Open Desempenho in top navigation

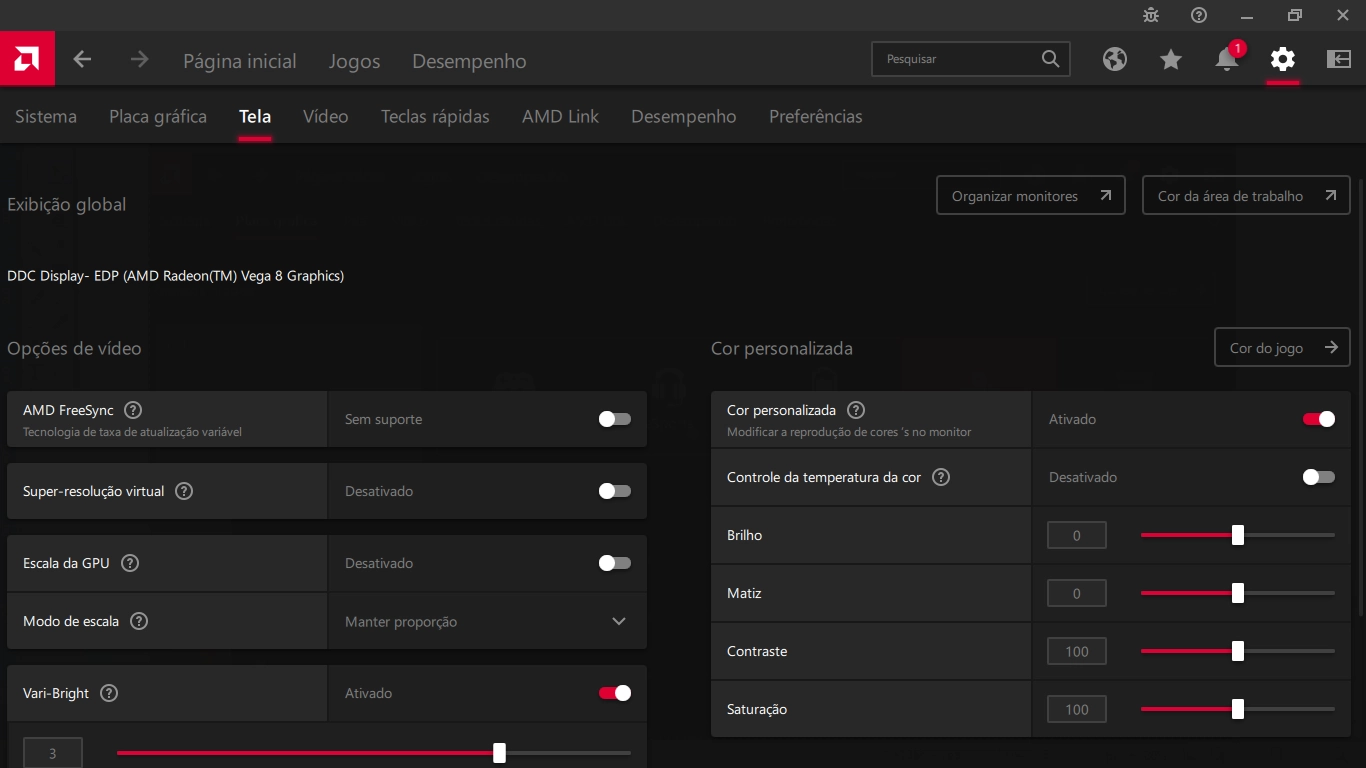tap(469, 61)
